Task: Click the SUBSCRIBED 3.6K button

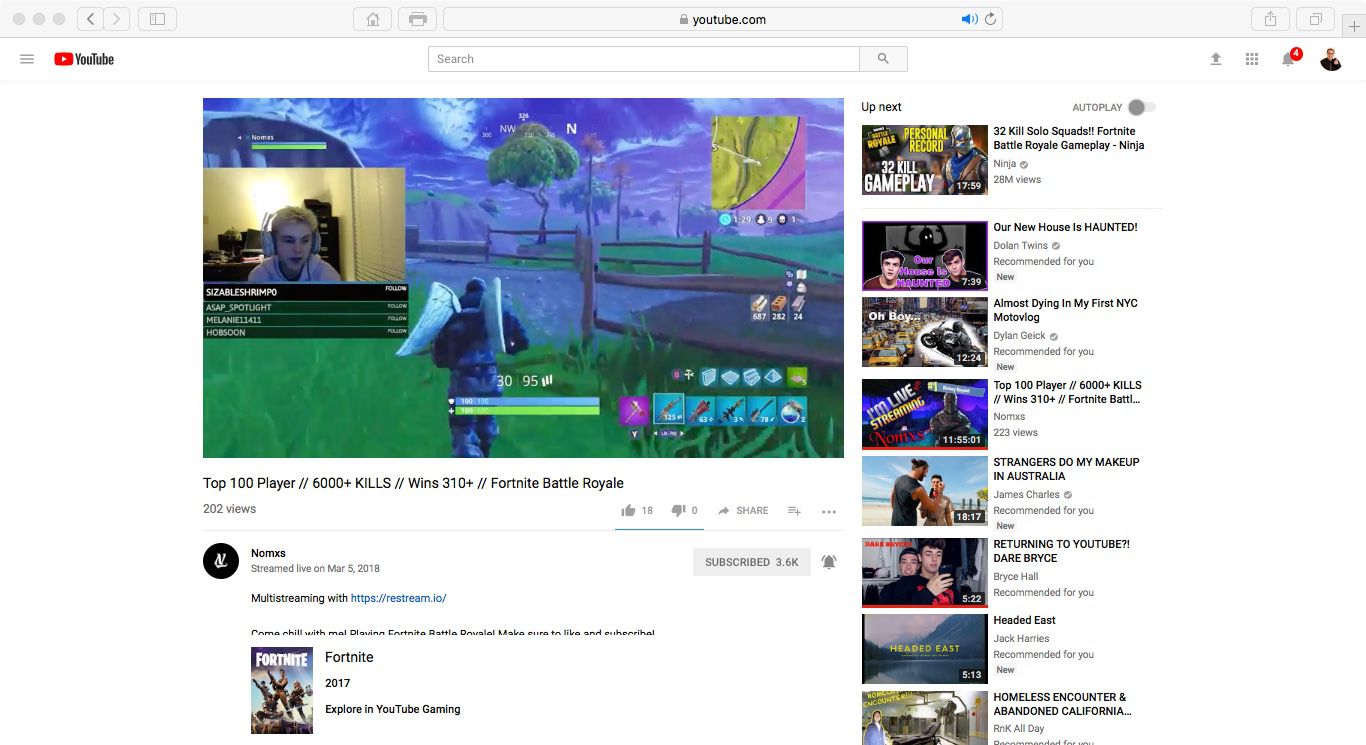Action: click(752, 562)
